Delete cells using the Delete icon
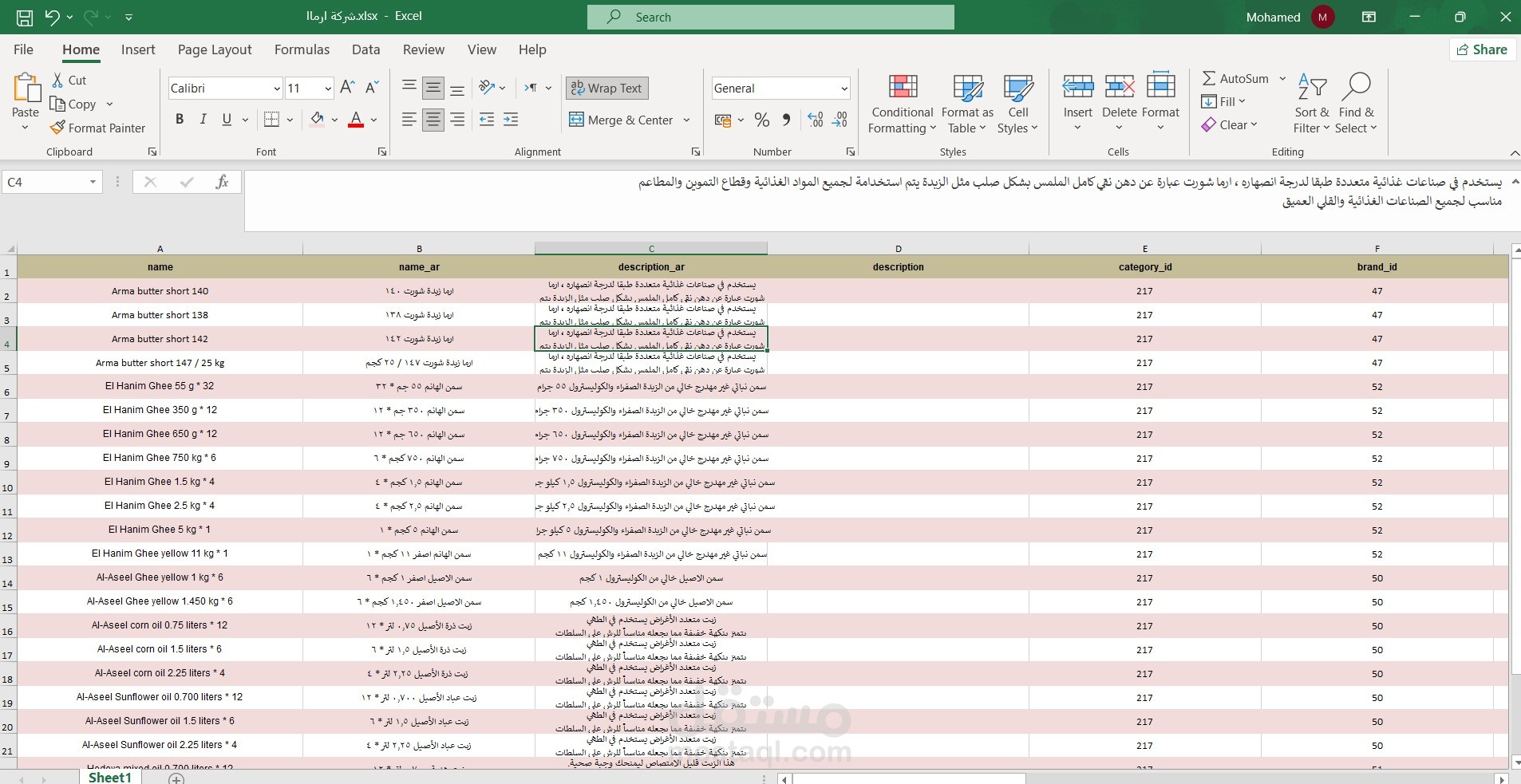Viewport: 1521px width, 784px height. point(1120,86)
